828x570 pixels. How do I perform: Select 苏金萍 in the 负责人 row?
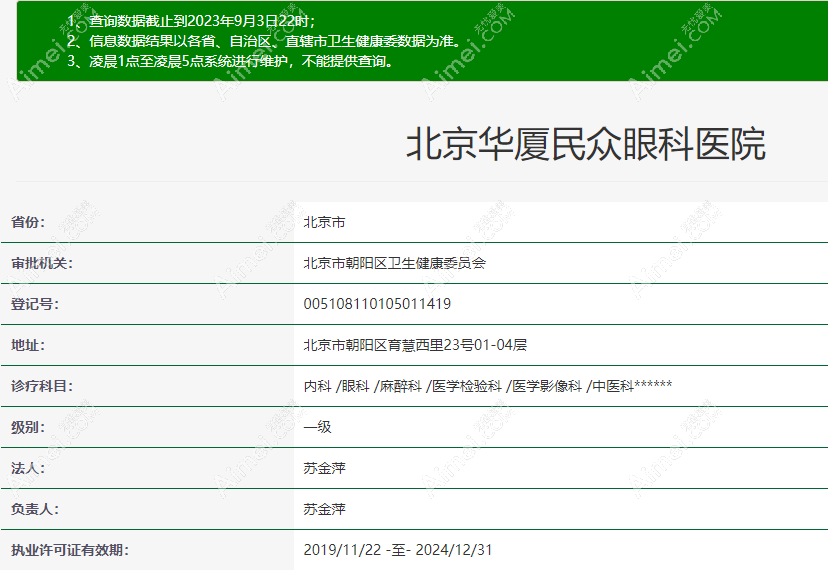click(324, 509)
